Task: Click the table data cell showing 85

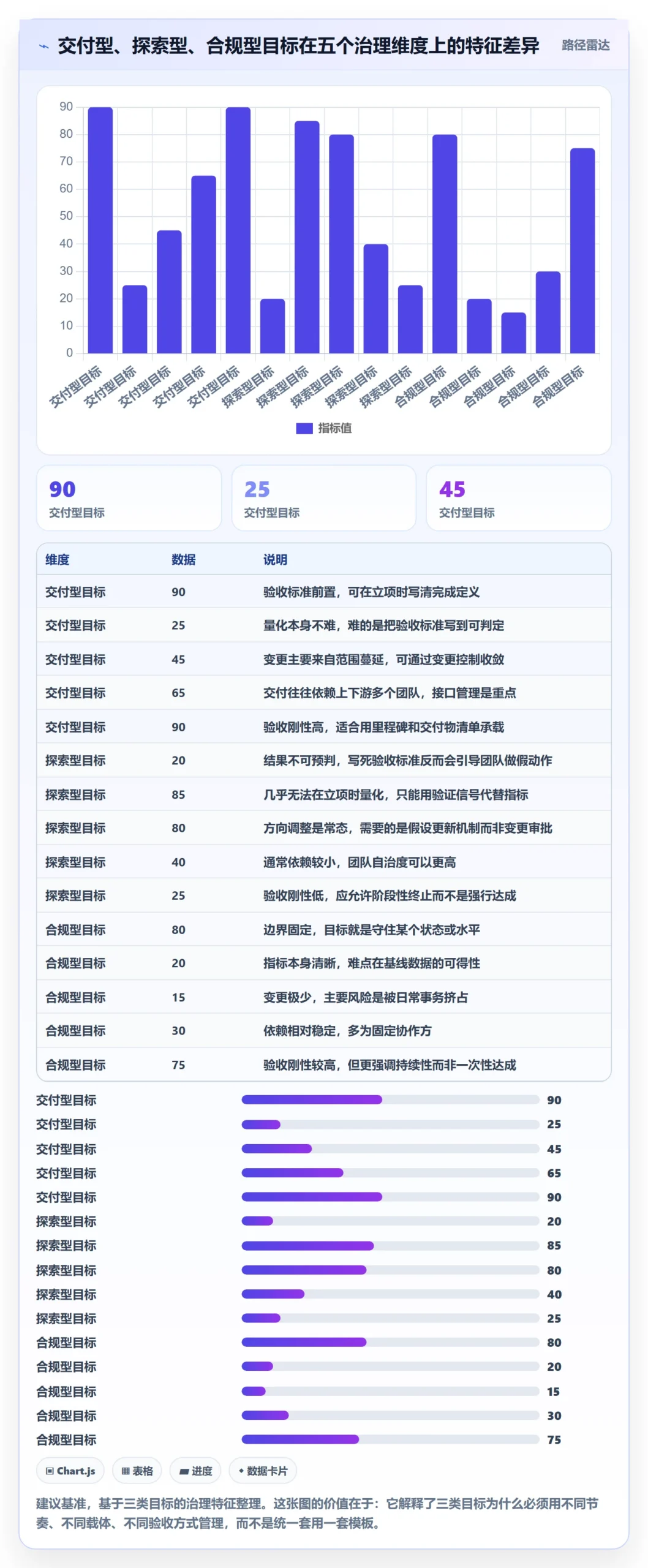Action: point(178,794)
